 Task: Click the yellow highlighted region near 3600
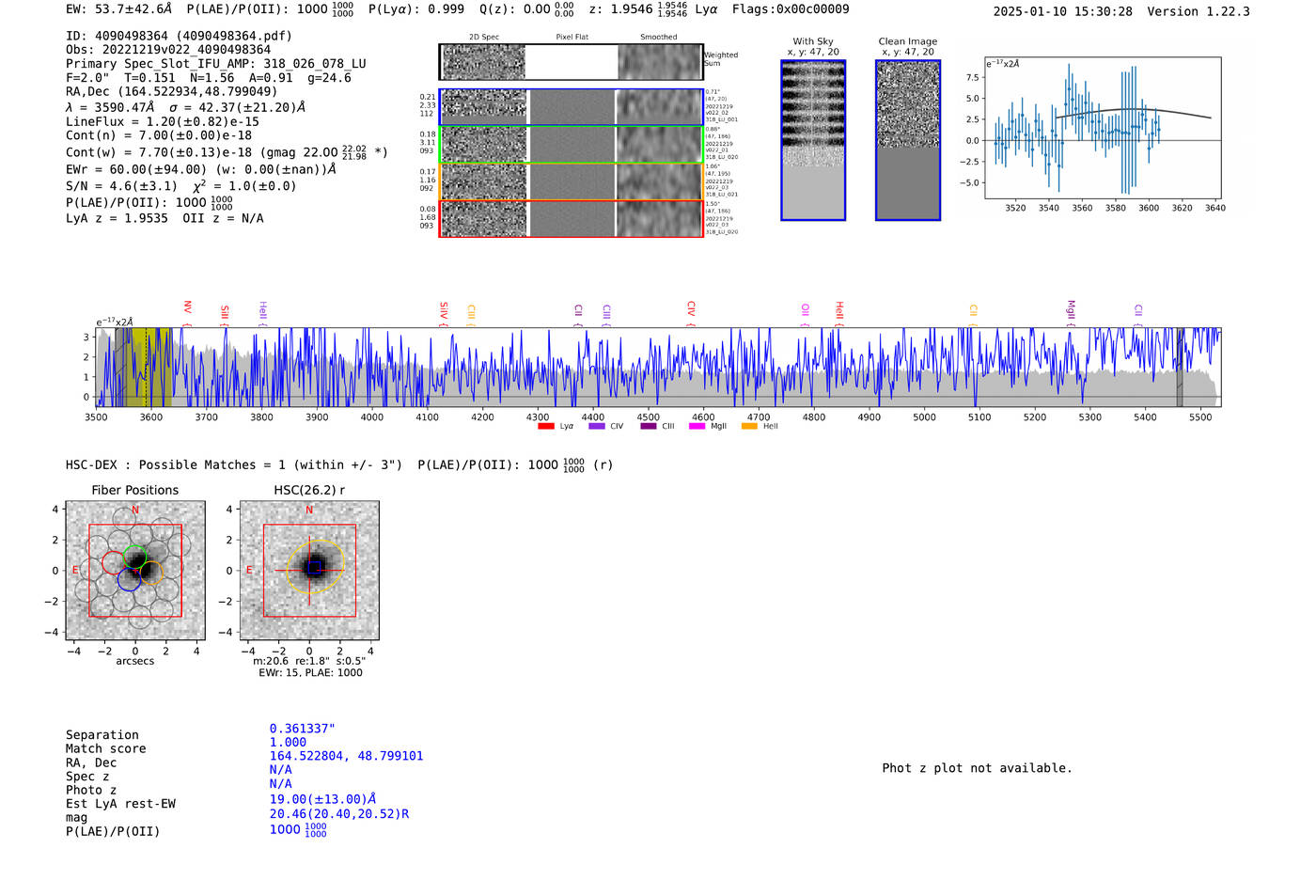150,367
